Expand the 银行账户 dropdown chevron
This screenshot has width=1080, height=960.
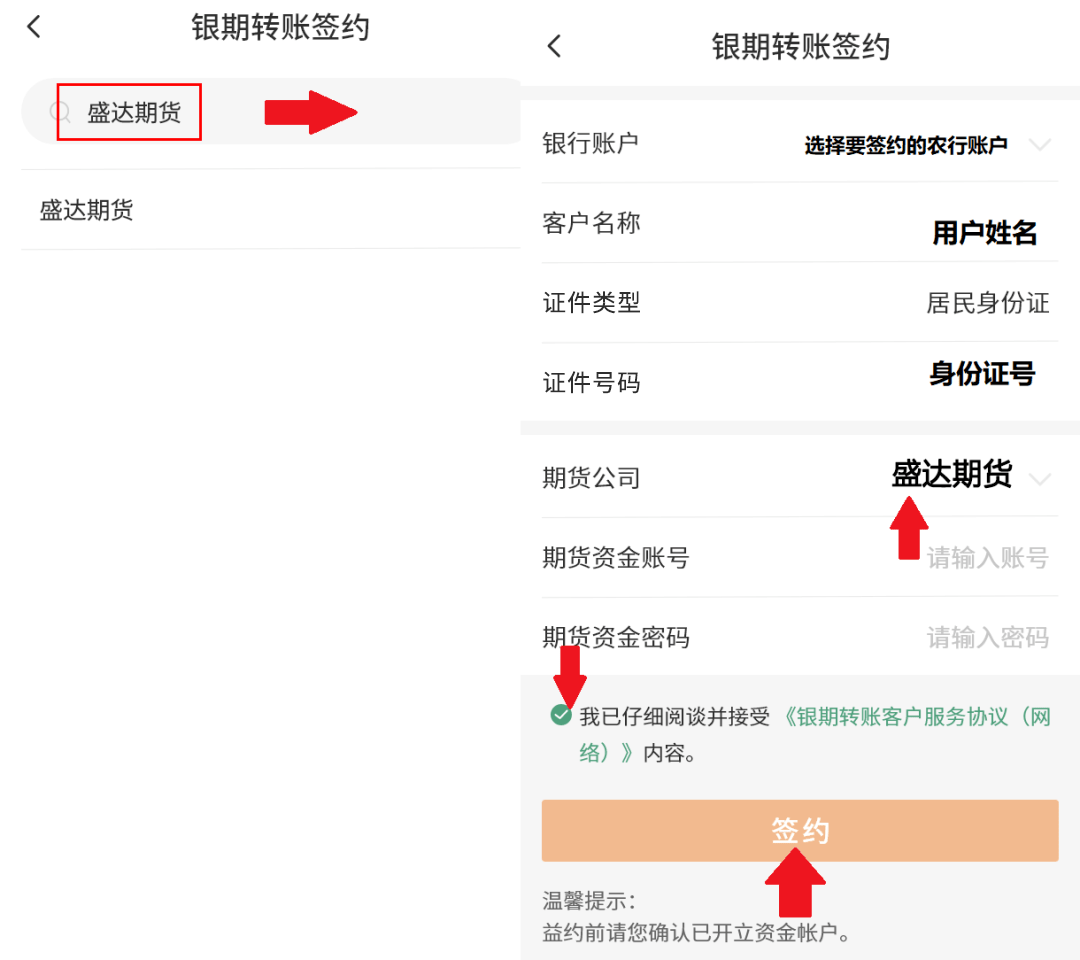click(1040, 145)
